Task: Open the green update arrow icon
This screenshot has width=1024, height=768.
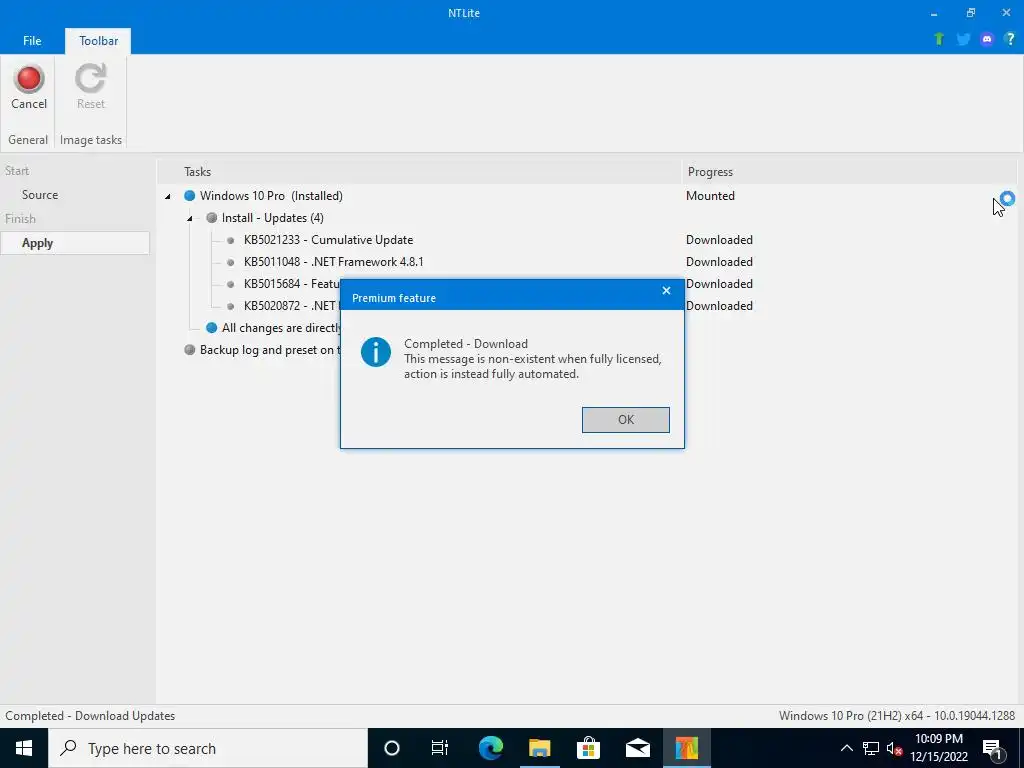Action: (x=939, y=39)
